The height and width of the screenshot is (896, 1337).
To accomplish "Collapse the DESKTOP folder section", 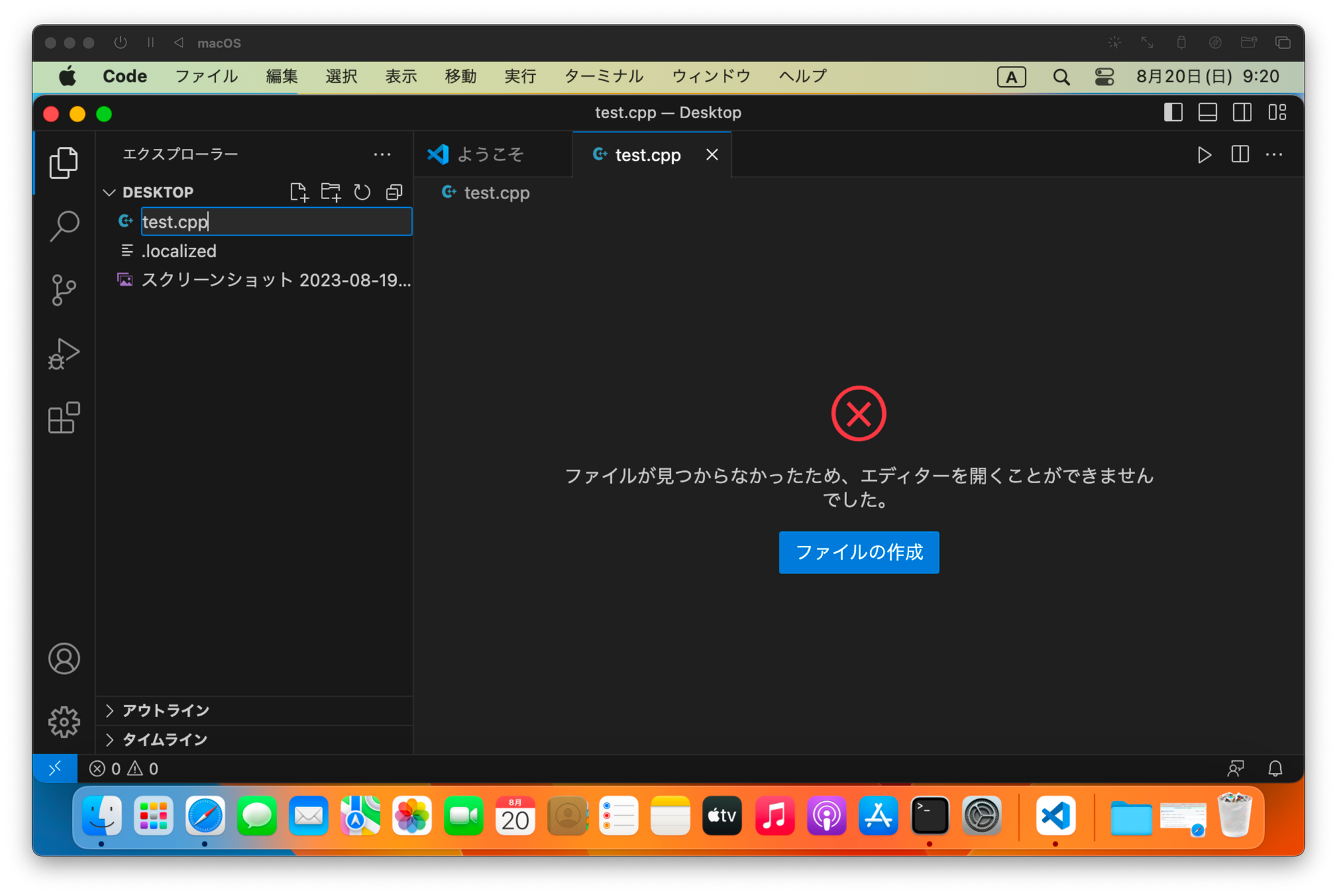I will coord(110,192).
